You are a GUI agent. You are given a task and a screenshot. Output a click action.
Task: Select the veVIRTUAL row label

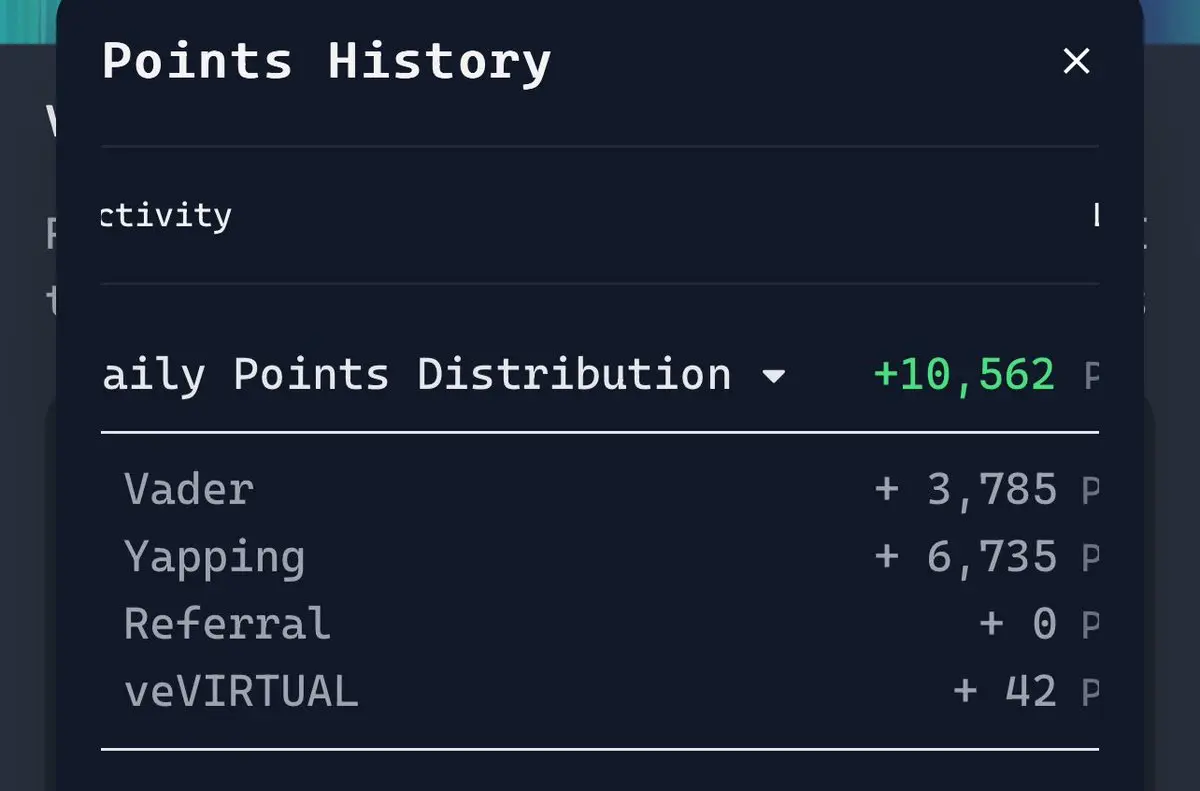click(241, 691)
